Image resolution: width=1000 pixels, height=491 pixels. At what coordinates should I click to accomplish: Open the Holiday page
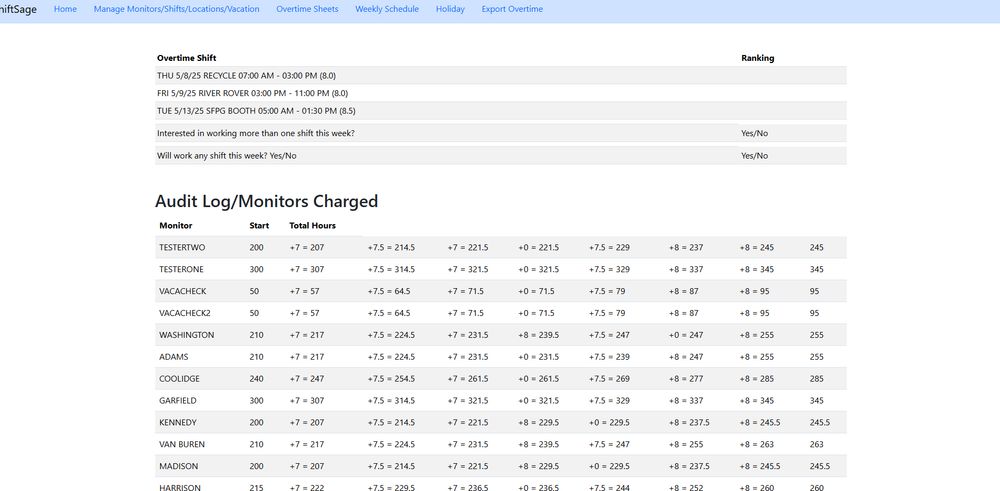pos(450,9)
